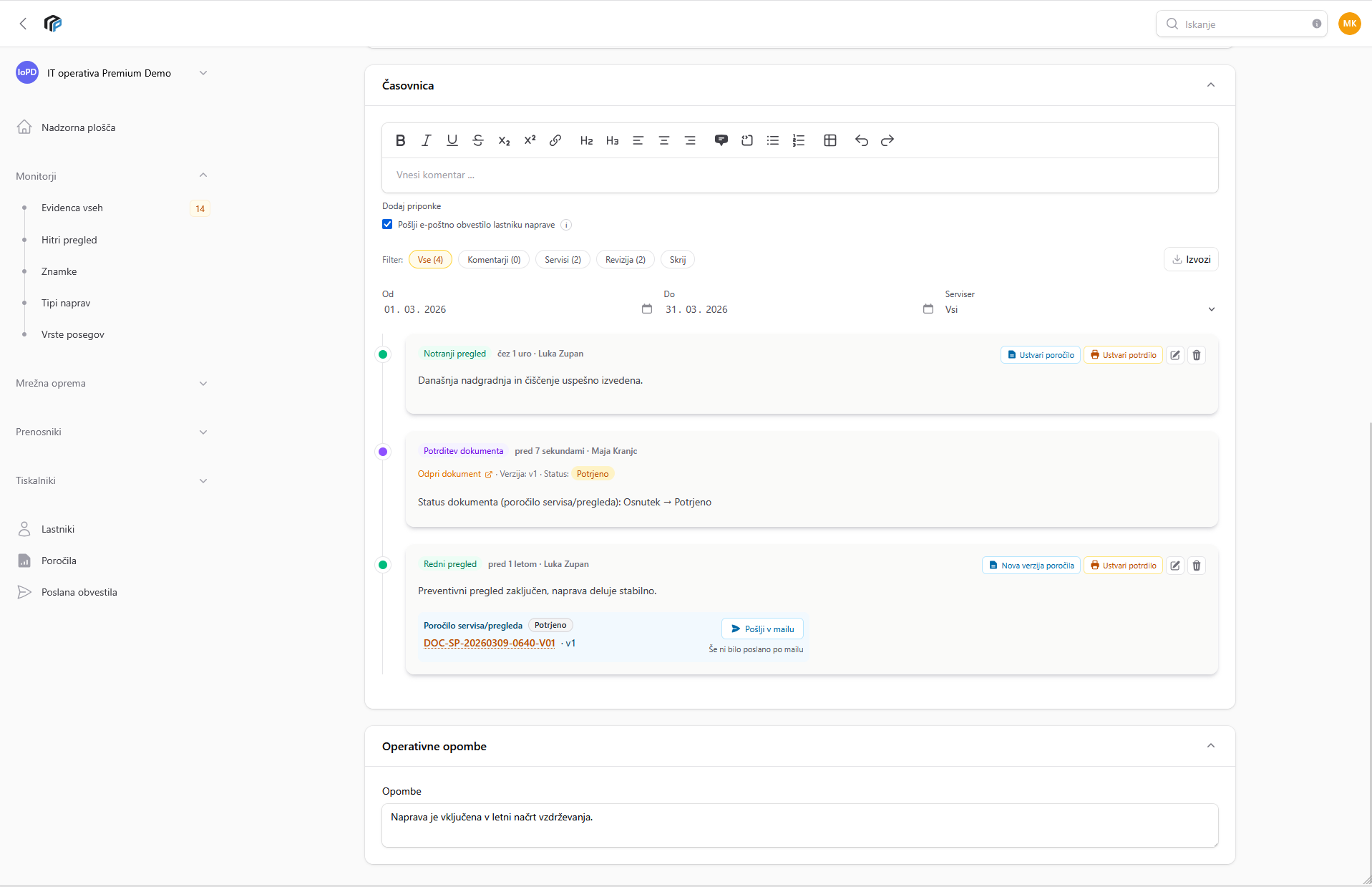The image size is (1372, 887).
Task: Select the Servisi (2) filter chip
Action: click(x=563, y=260)
